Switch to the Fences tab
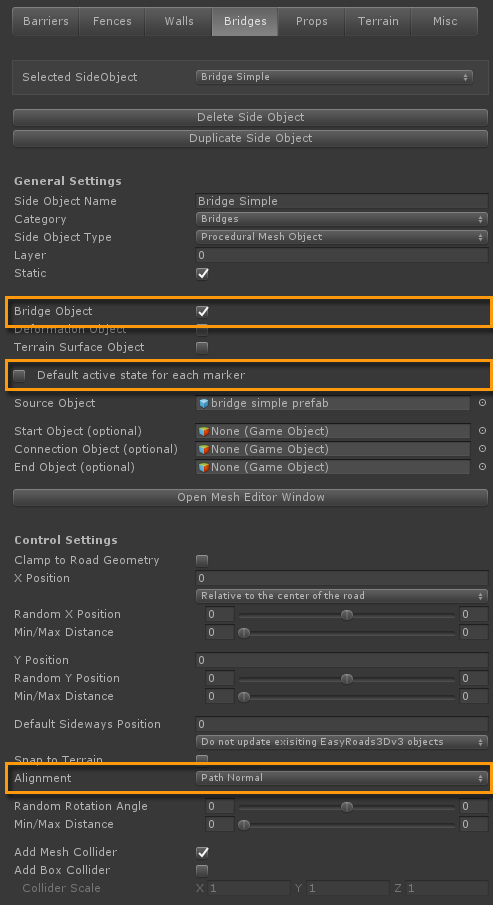 coord(112,21)
